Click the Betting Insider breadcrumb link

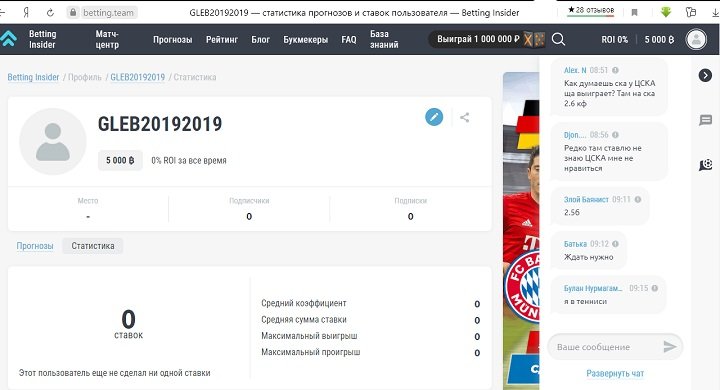(x=33, y=77)
